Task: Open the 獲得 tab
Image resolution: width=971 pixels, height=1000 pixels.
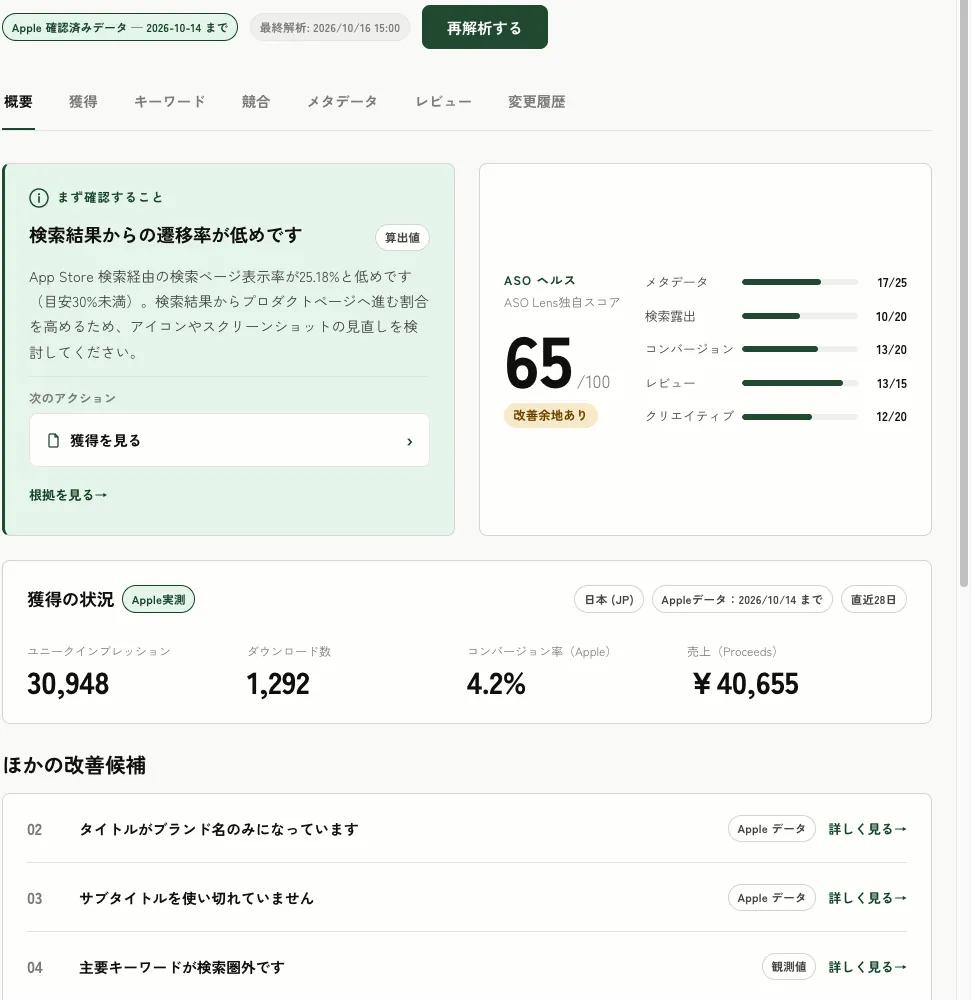Action: pyautogui.click(x=83, y=101)
